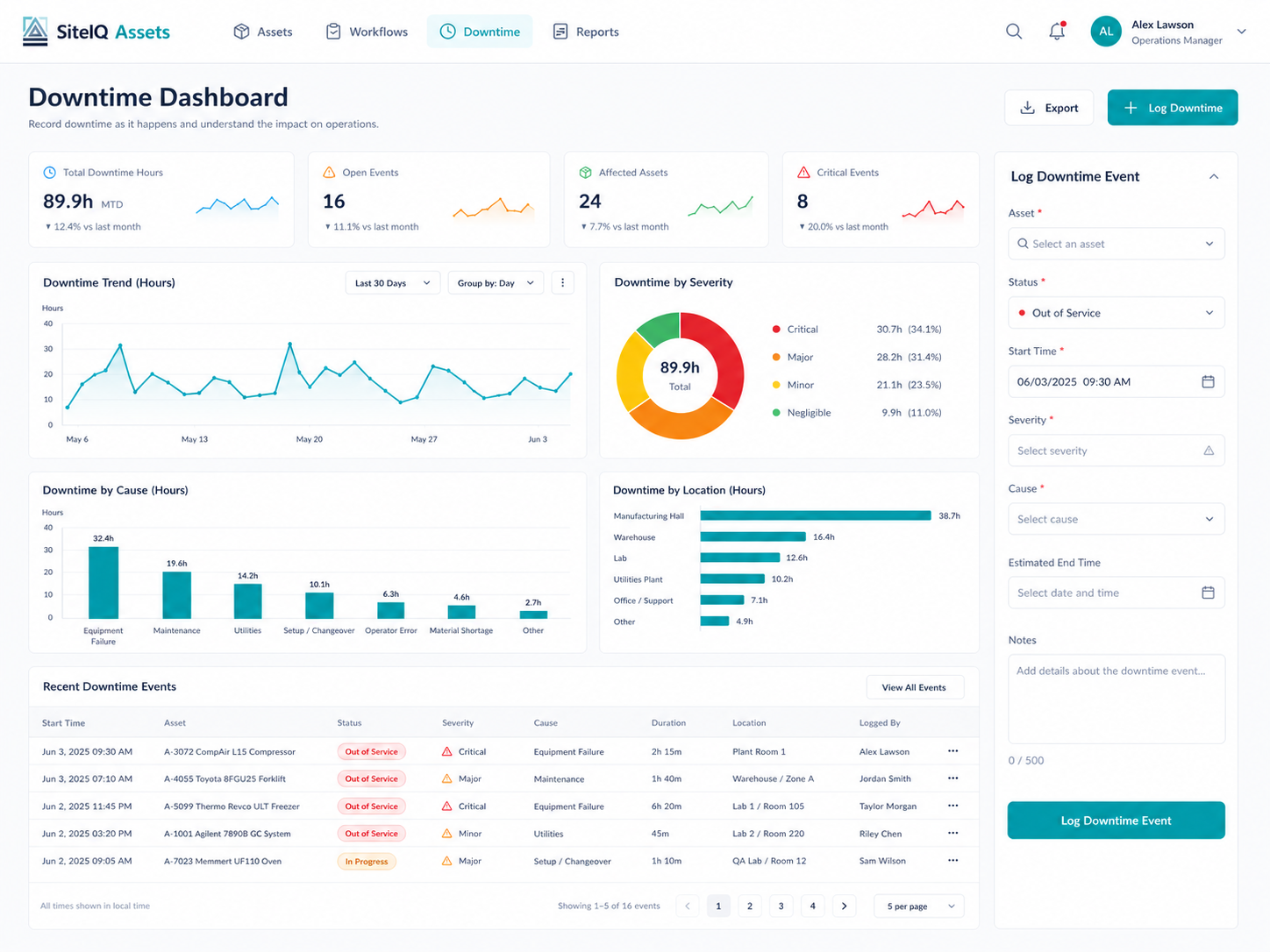1270x952 pixels.
Task: Open Start Time calendar icon
Action: 1208,381
